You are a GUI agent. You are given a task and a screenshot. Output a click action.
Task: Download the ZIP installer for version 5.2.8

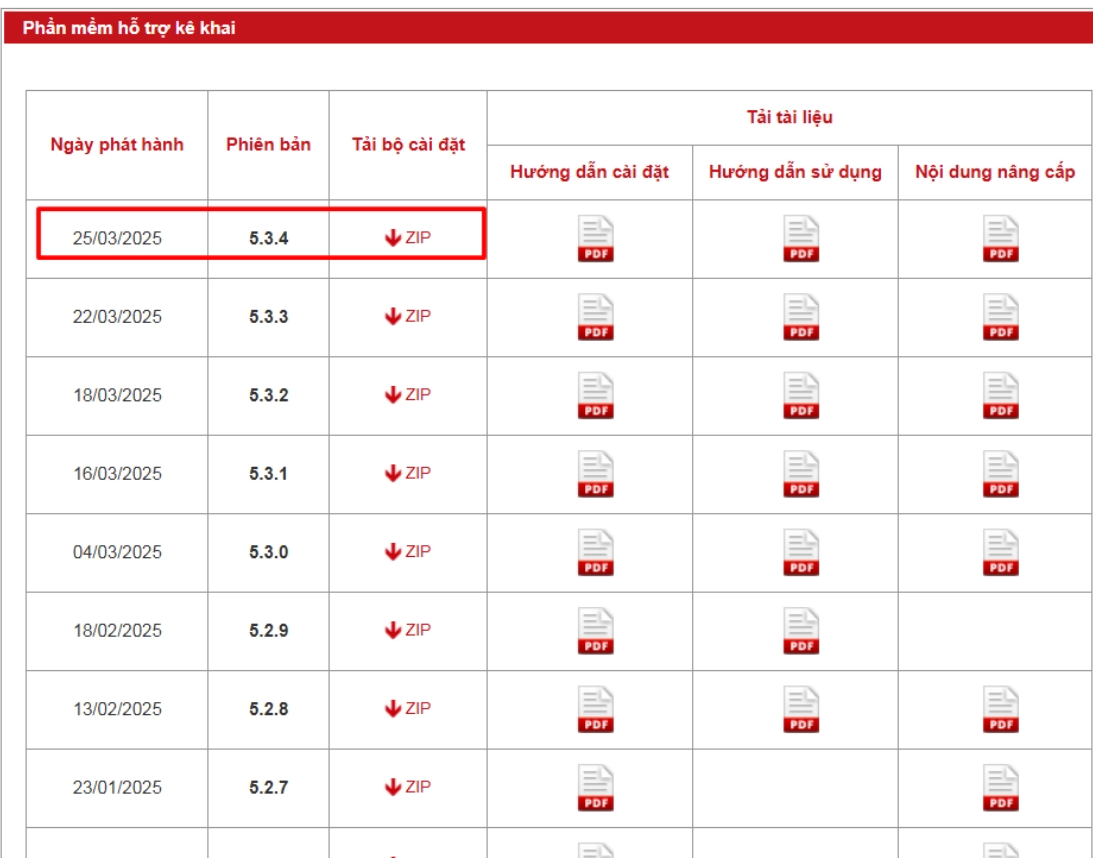(x=408, y=708)
